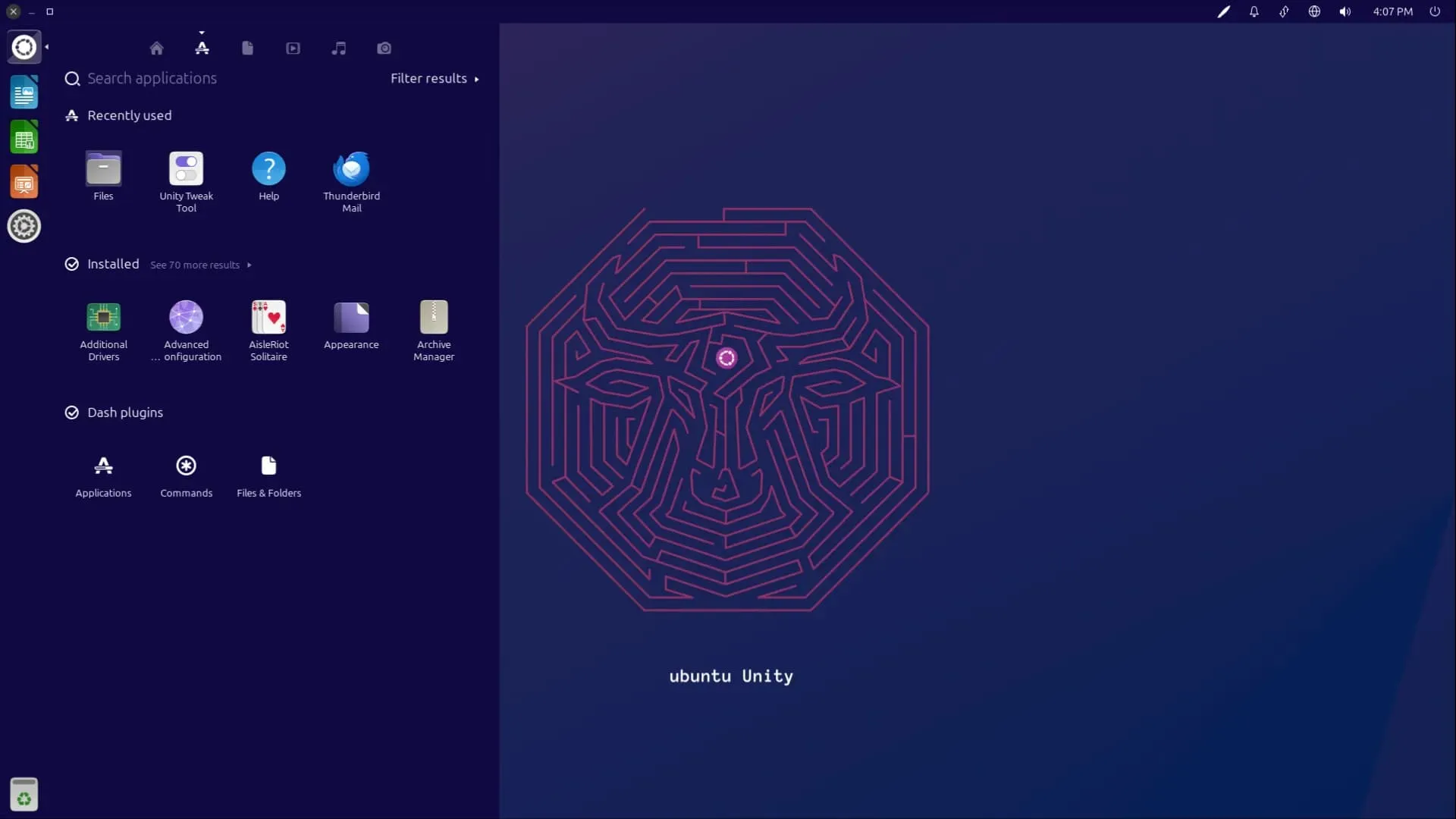
Task: Switch to the Photos lens tab
Action: click(x=384, y=49)
